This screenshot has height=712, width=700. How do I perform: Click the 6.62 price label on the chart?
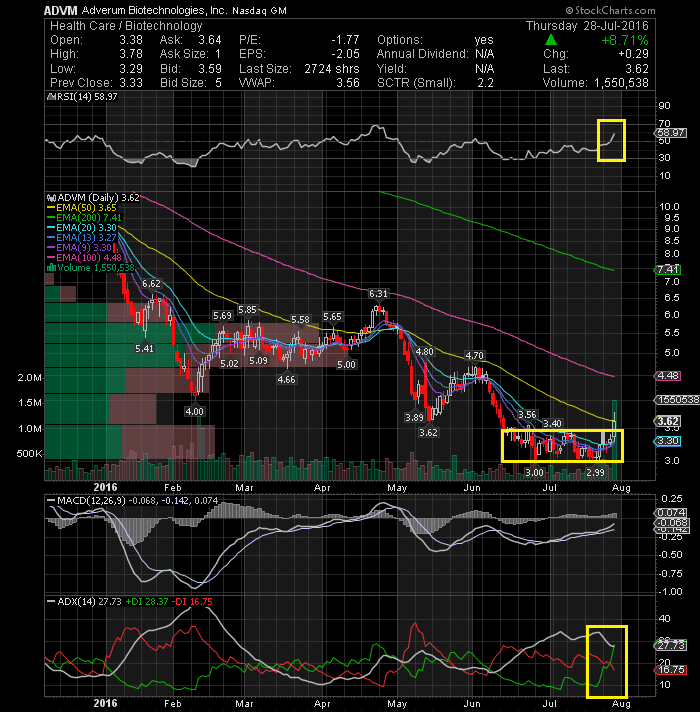coord(151,284)
